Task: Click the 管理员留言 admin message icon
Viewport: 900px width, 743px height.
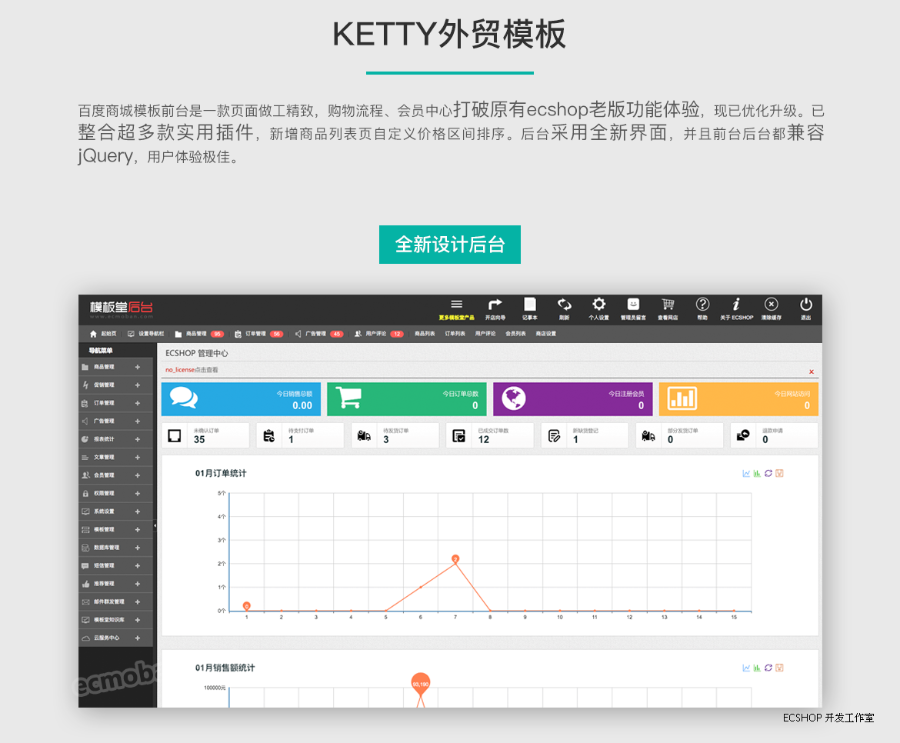Action: click(633, 306)
